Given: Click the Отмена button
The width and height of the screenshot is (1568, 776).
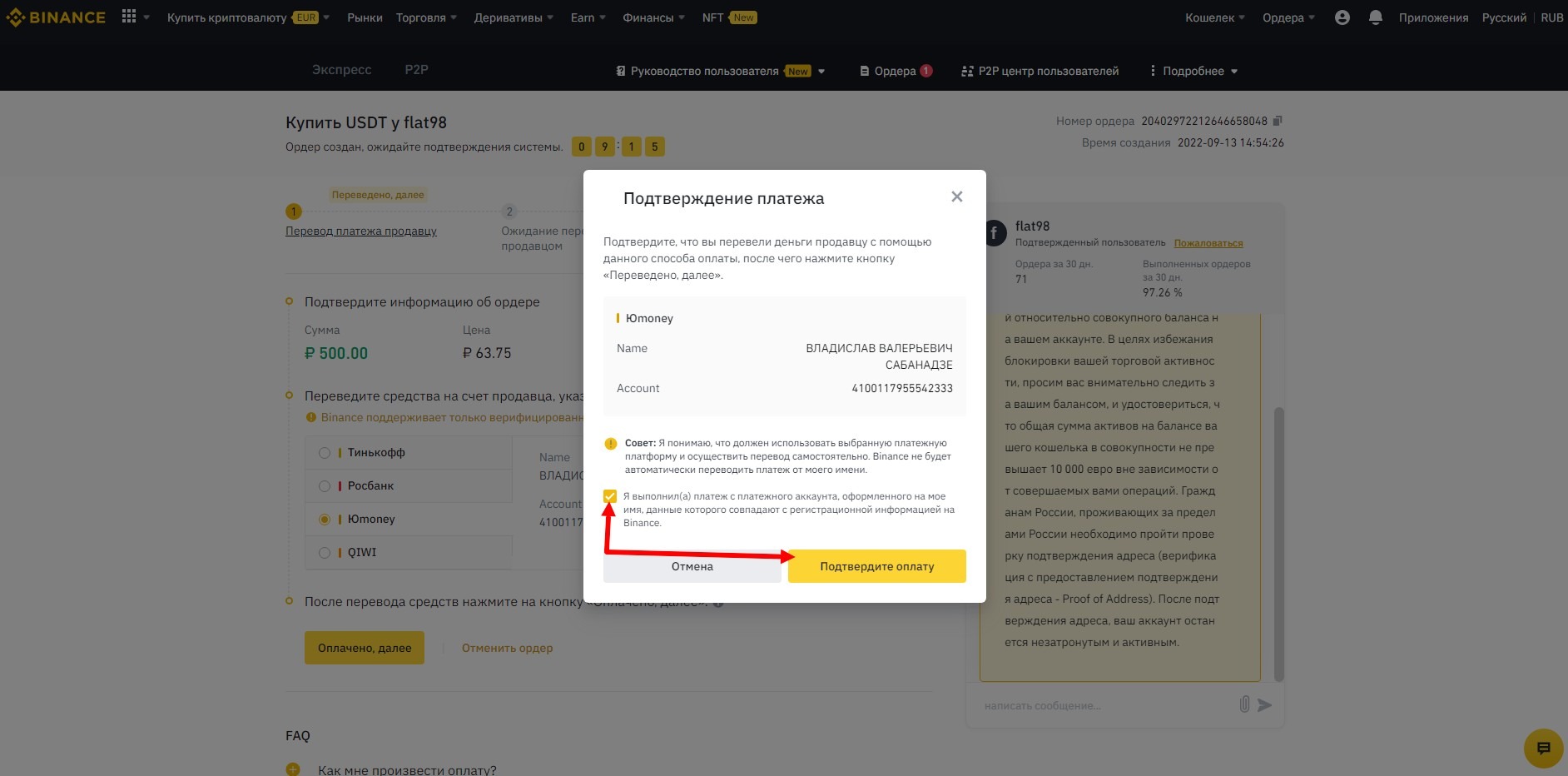Looking at the screenshot, I should point(692,566).
